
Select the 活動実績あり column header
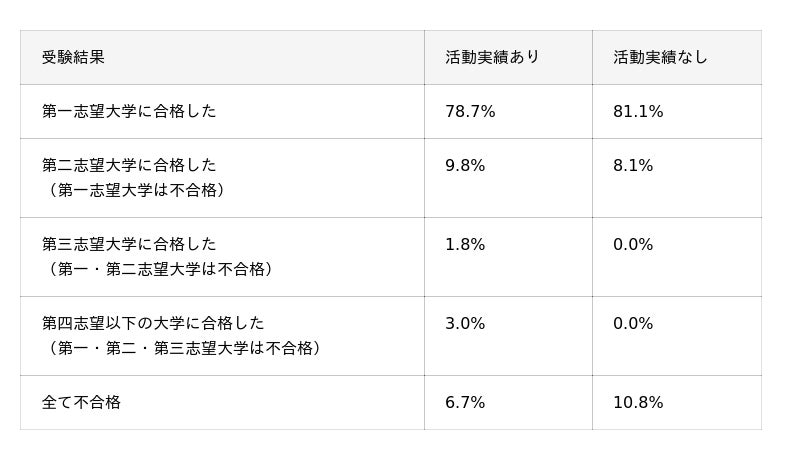point(492,57)
